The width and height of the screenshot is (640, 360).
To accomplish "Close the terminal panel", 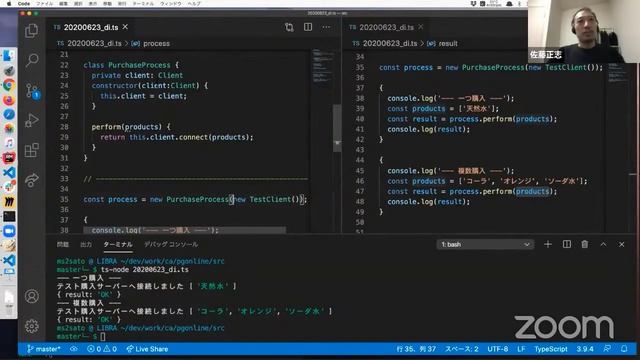I will 621,244.
